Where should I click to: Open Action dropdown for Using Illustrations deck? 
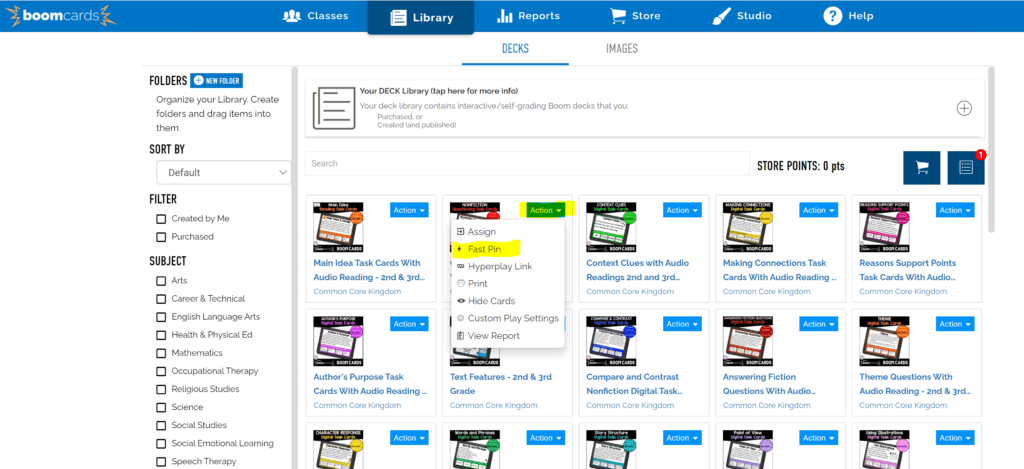coord(955,438)
